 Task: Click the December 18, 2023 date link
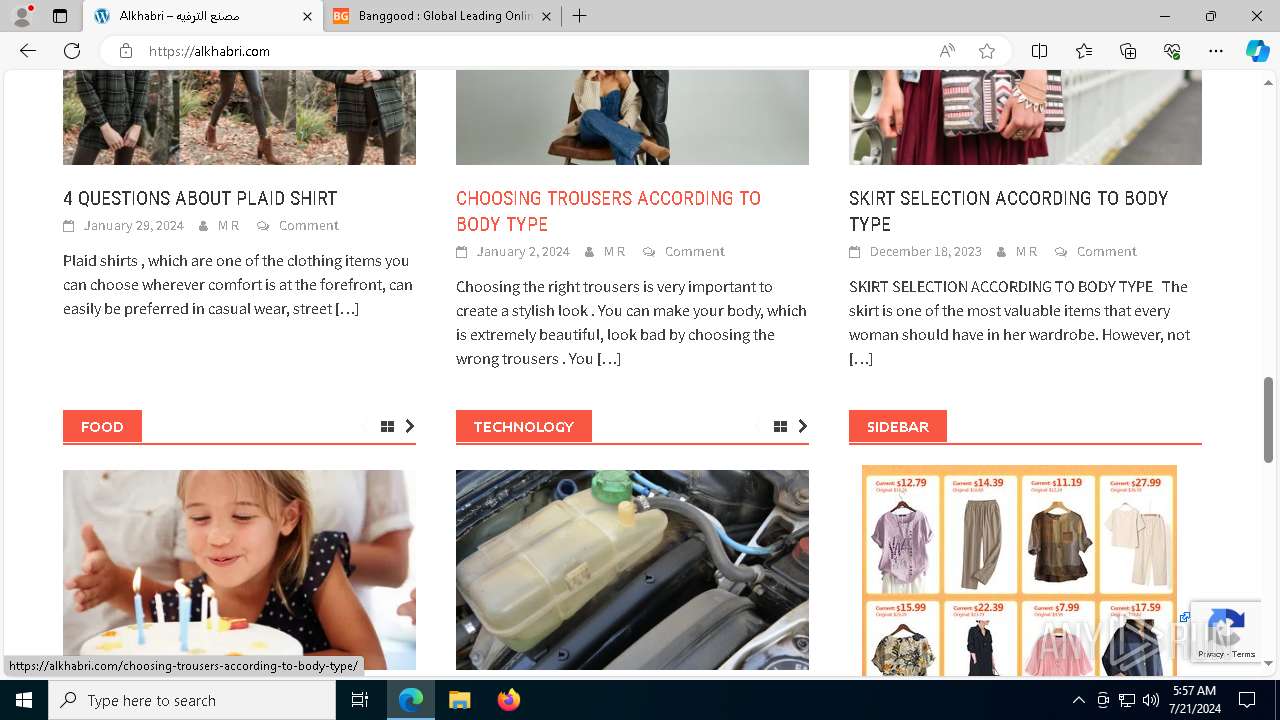coord(925,252)
